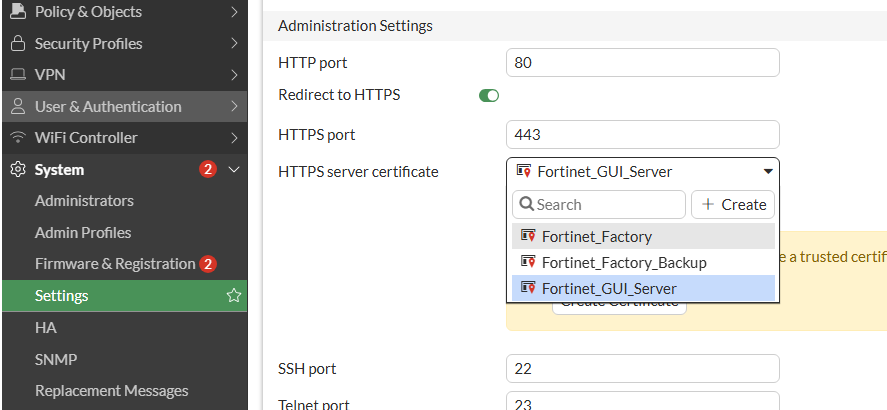Click the User & Authentication menu label

pos(108,106)
